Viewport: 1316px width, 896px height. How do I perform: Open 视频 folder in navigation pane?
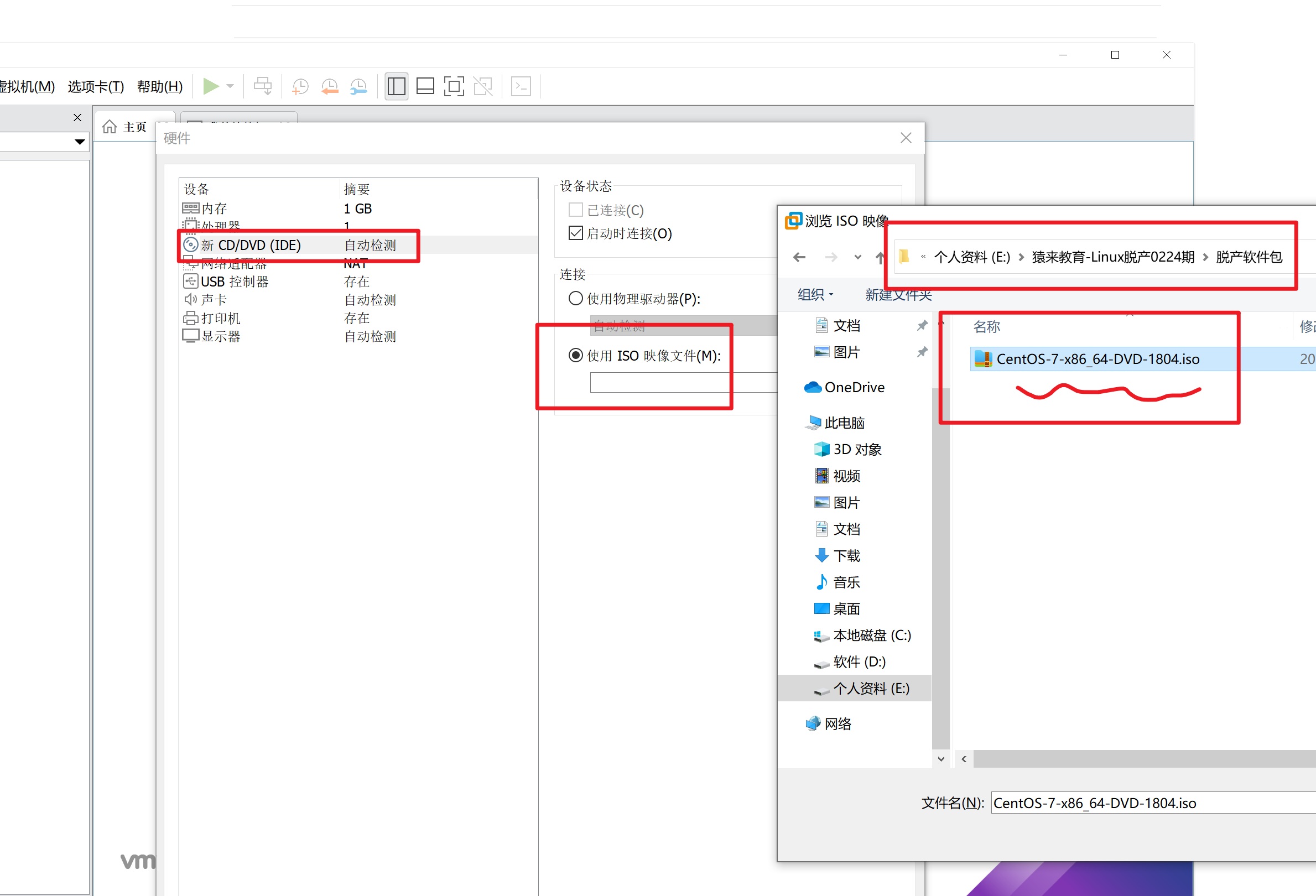[838, 476]
